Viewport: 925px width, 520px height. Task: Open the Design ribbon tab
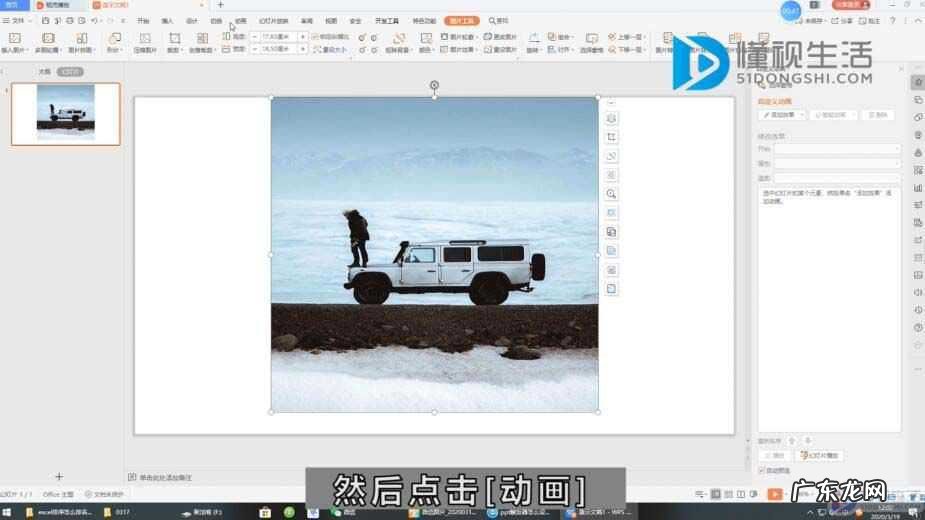click(x=192, y=21)
